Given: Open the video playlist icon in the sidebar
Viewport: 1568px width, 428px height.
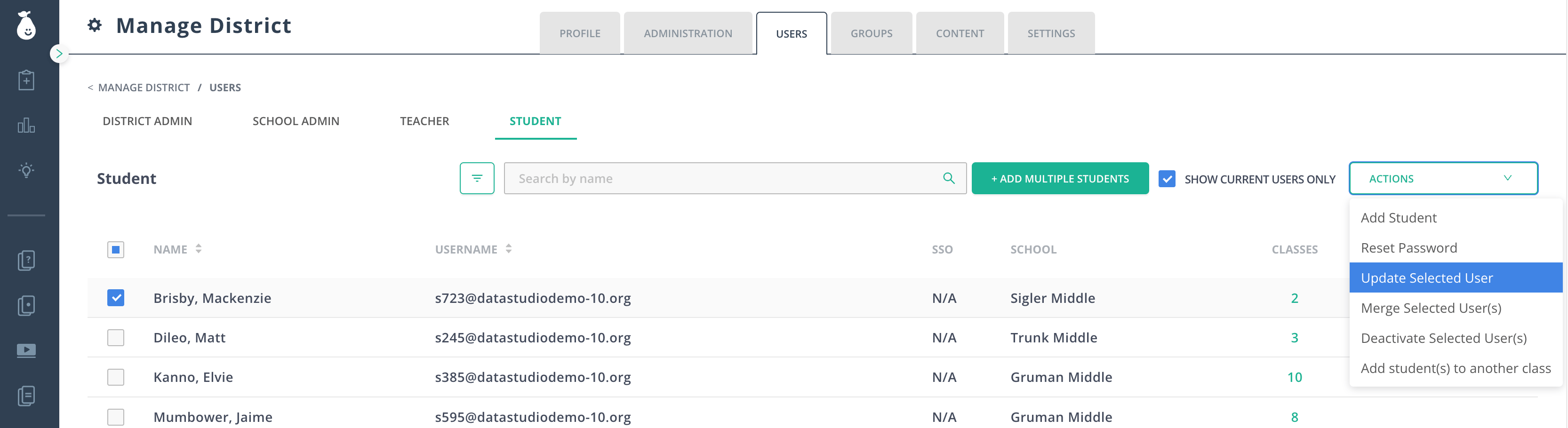Looking at the screenshot, I should pyautogui.click(x=26, y=350).
